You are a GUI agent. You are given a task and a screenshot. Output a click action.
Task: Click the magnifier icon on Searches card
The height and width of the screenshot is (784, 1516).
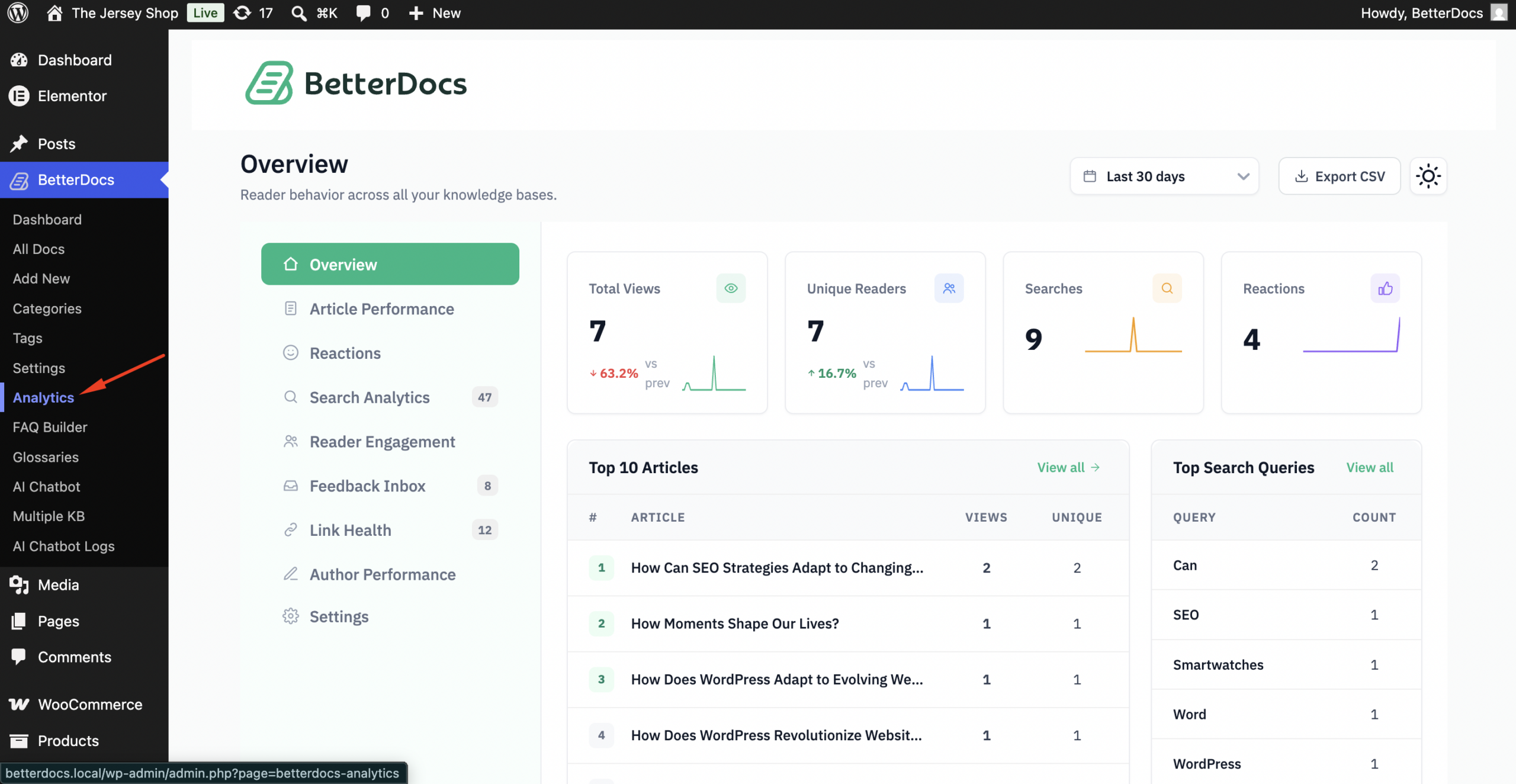(x=1167, y=288)
